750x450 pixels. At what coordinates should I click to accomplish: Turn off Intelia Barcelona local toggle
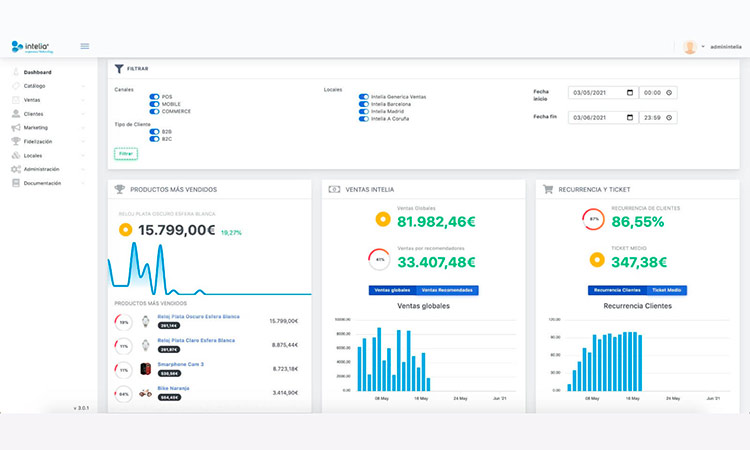[364, 104]
